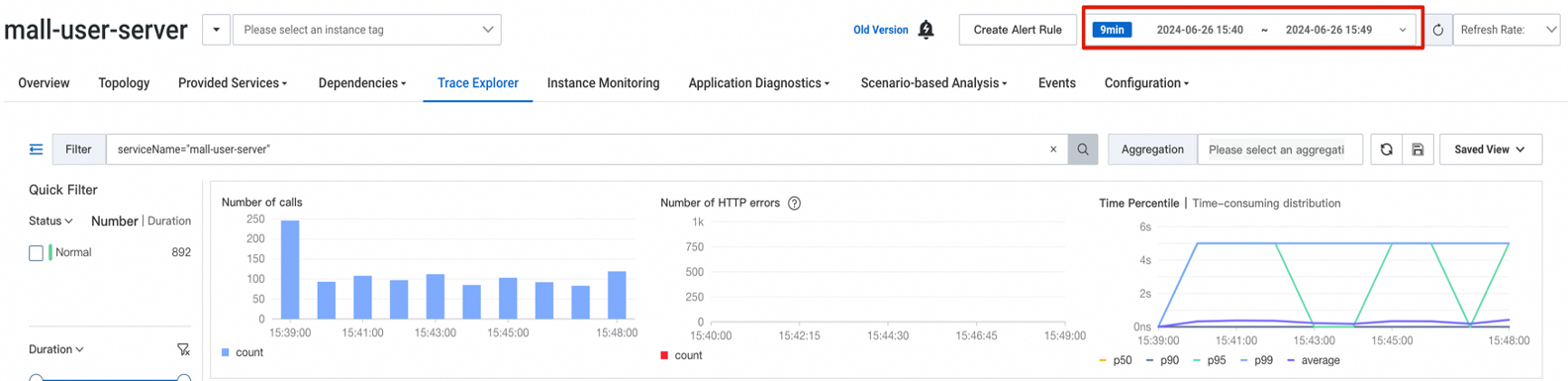Image resolution: width=1568 pixels, height=381 pixels.
Task: Collapse the Duration quick filter section
Action: tap(56, 349)
